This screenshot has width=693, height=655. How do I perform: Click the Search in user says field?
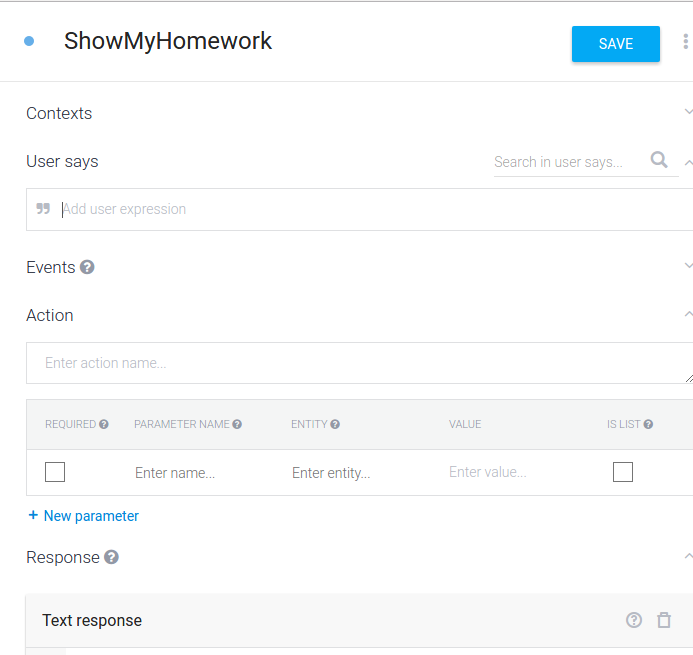[x=566, y=162]
